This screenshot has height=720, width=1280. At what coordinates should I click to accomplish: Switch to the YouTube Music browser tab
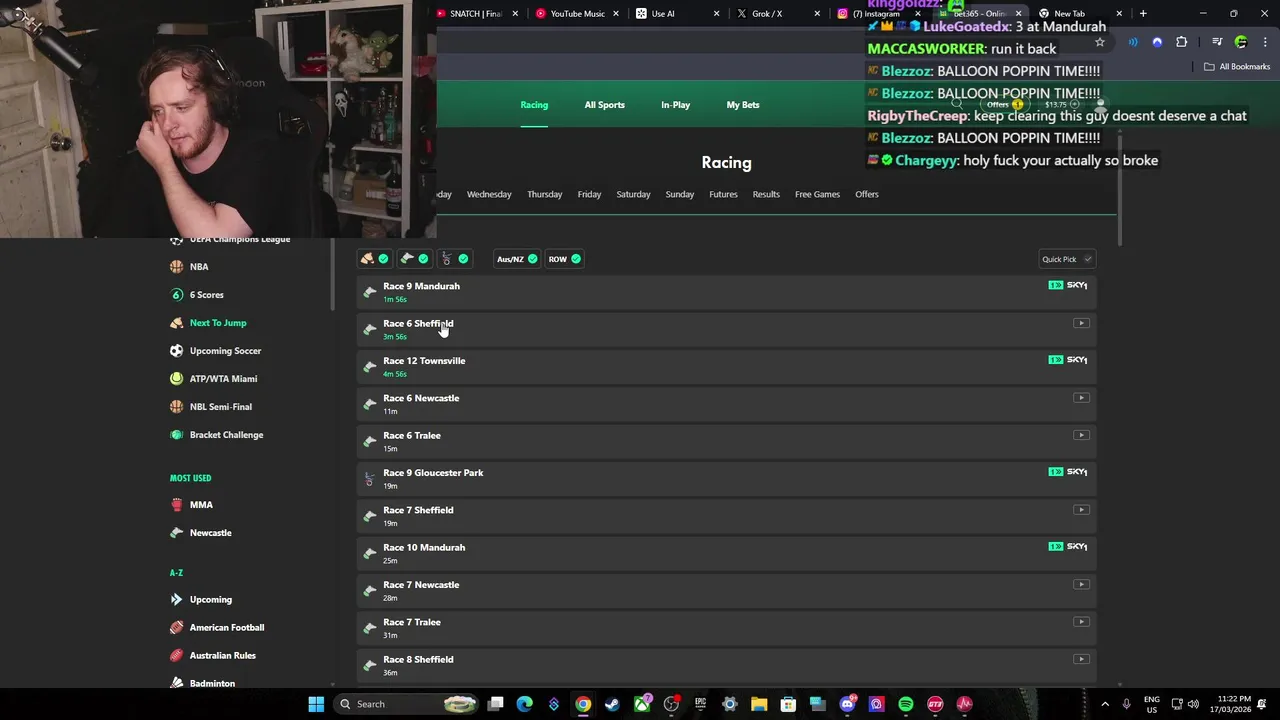577,14
